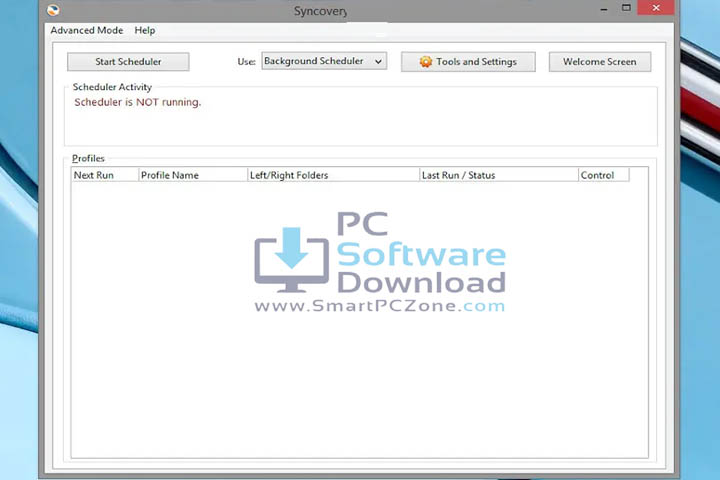Sort profiles by Next Run column
Screen dimensions: 720x480
click(105, 175)
